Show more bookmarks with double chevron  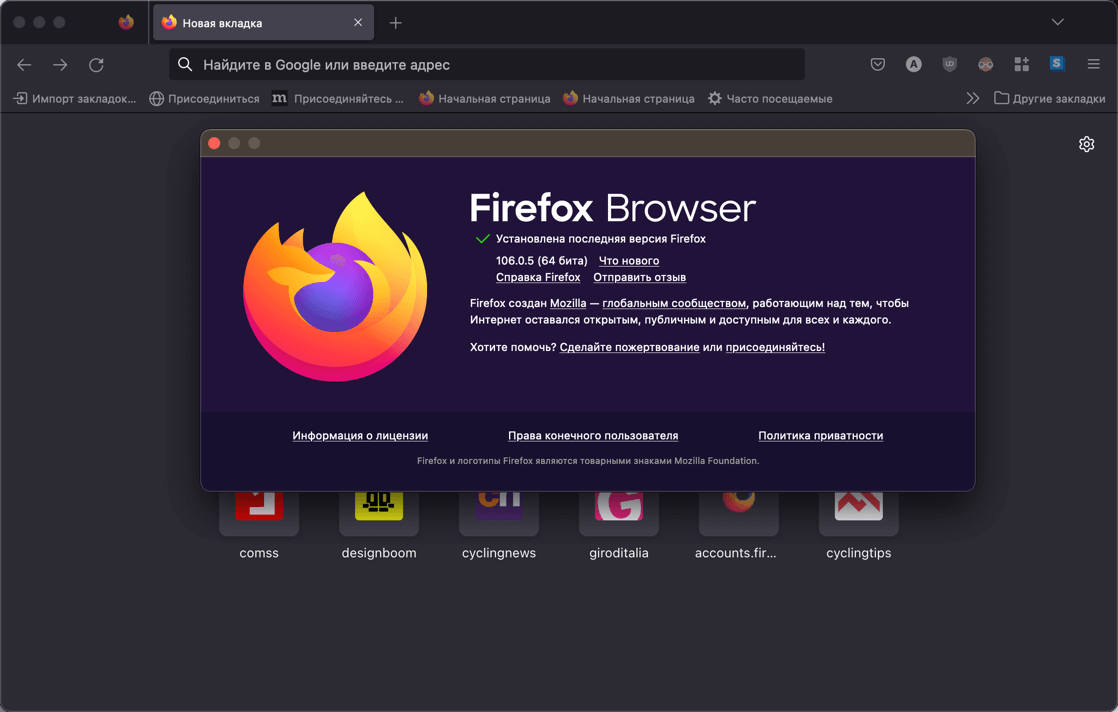click(x=973, y=98)
